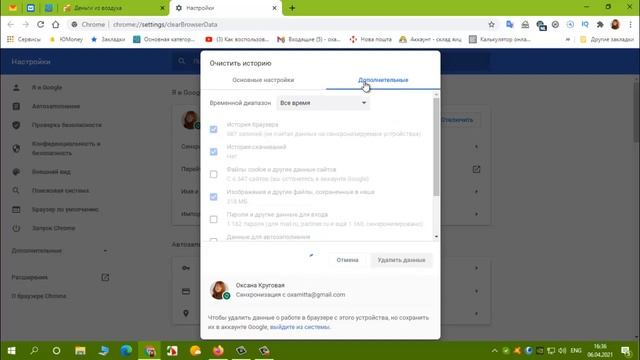
Task: Click ENG language indicator in tray
Action: [576, 350]
